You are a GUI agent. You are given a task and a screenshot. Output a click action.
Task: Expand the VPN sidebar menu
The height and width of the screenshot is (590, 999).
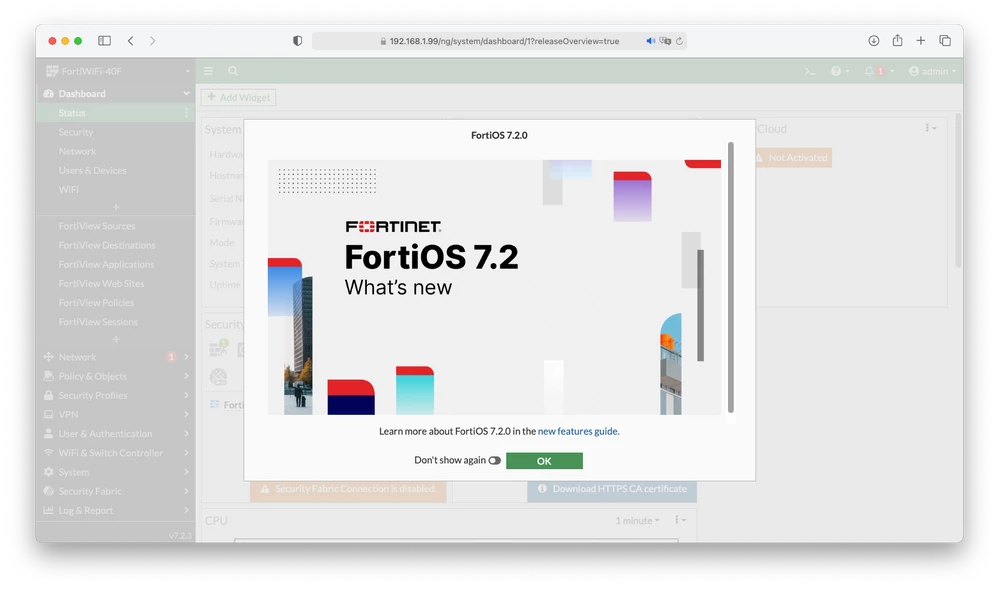[116, 414]
